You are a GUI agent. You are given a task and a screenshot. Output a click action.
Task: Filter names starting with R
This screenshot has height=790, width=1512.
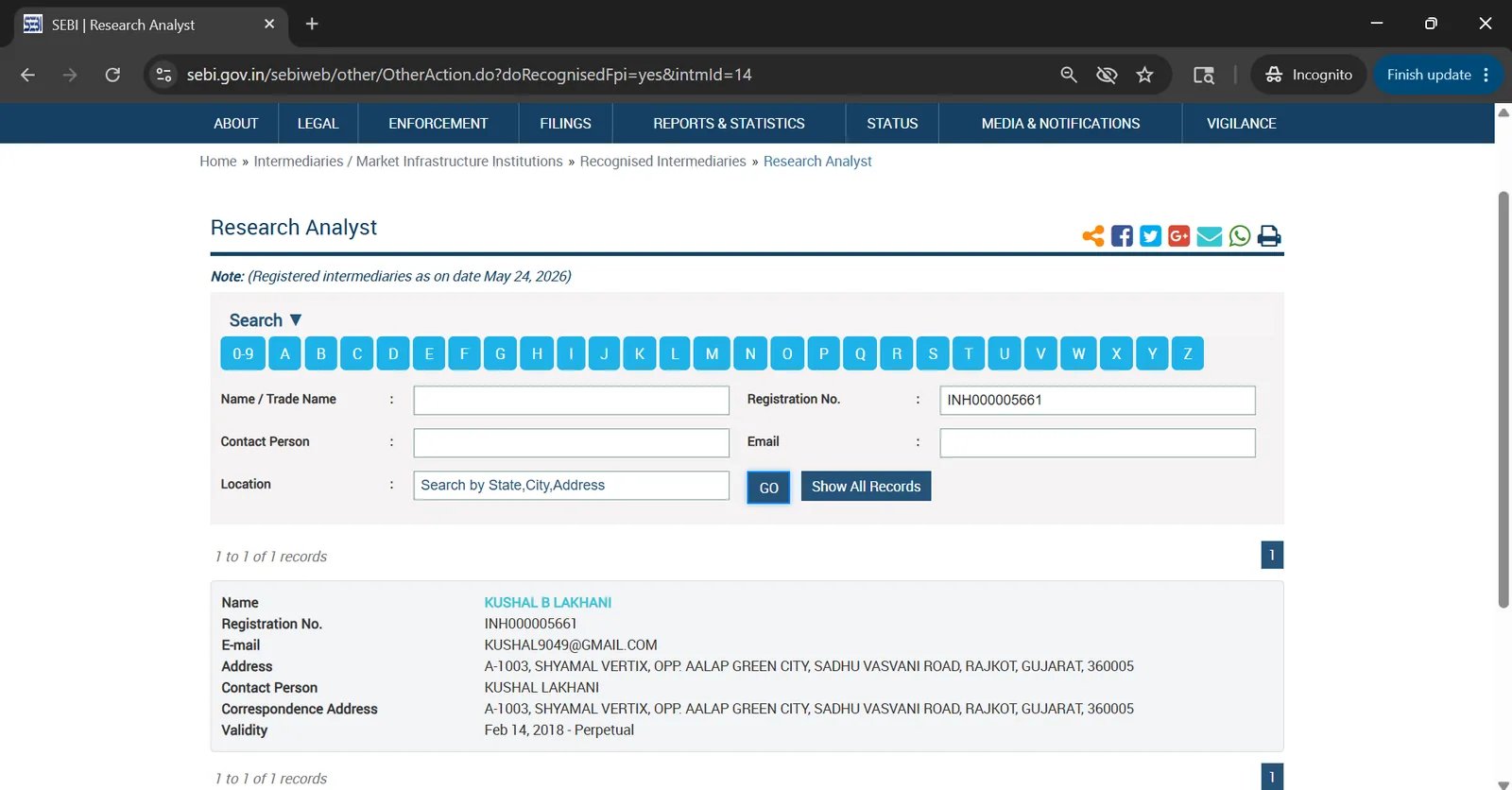pos(897,353)
